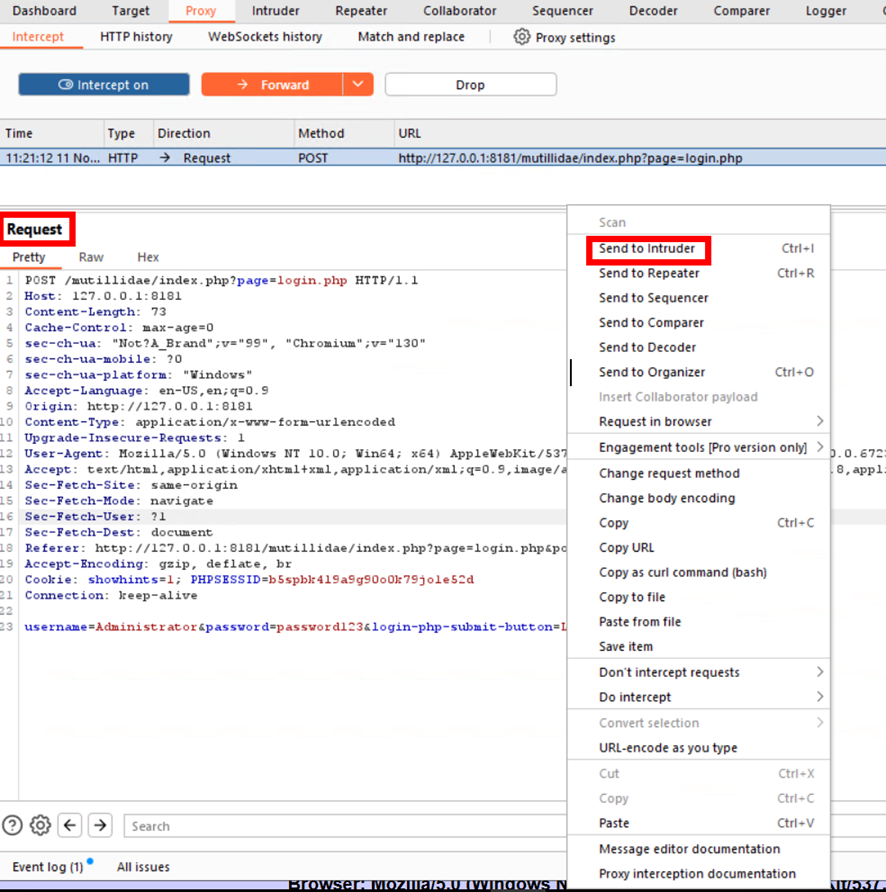
Task: Switch to the Collaborator tab
Action: pos(460,11)
